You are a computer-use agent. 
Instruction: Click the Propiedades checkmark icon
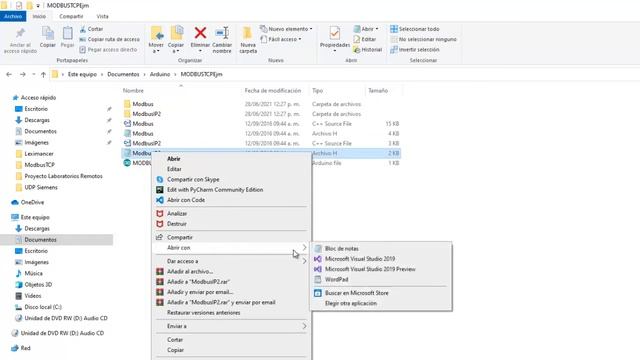pyautogui.click(x=335, y=33)
